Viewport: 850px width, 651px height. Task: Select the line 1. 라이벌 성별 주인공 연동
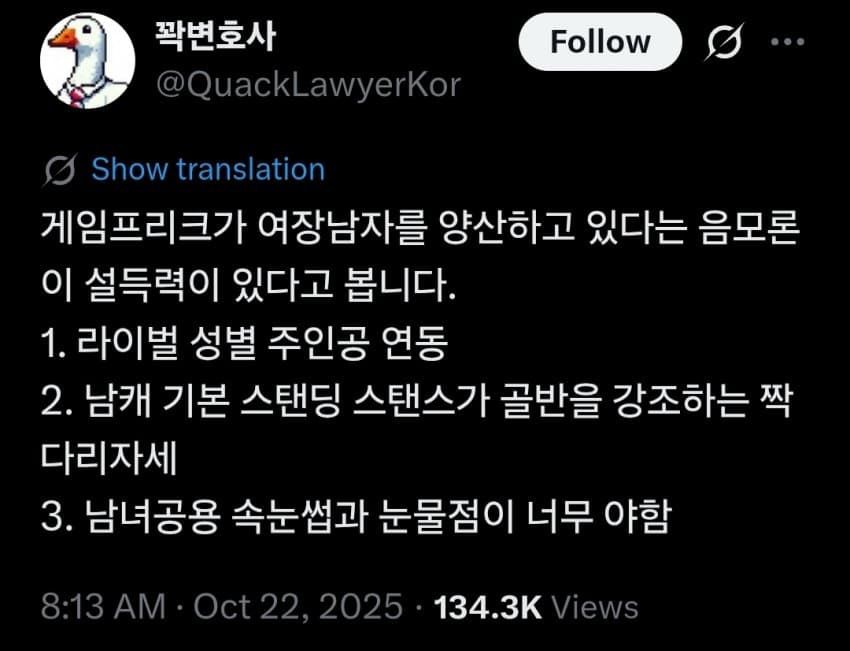coord(244,344)
